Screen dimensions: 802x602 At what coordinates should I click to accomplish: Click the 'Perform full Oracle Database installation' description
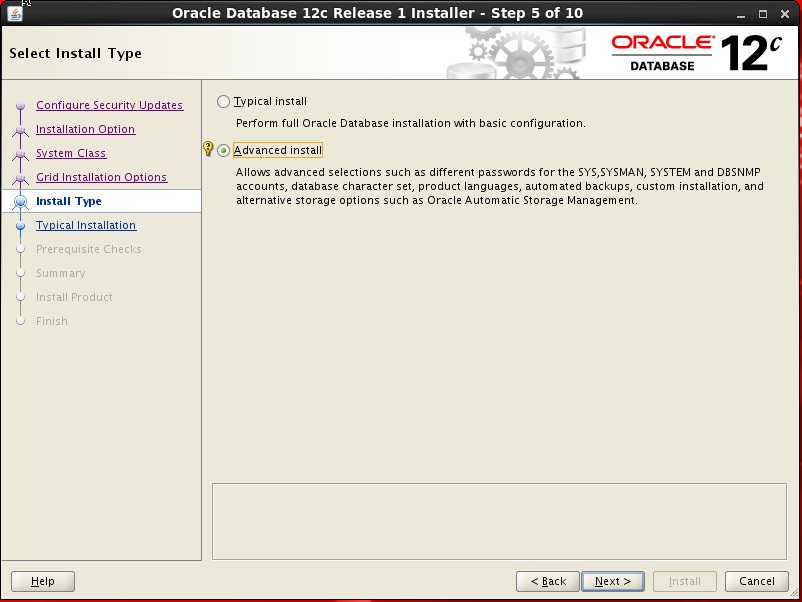click(x=411, y=123)
